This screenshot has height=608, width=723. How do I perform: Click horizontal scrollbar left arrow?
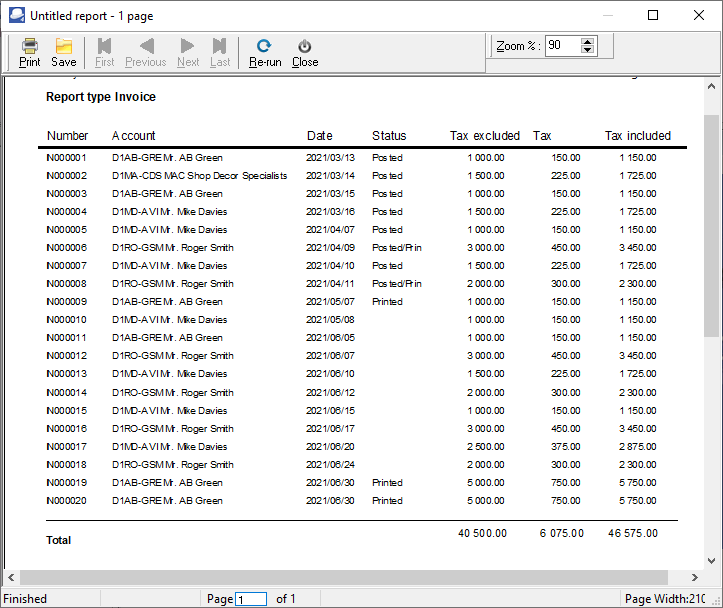[12, 577]
